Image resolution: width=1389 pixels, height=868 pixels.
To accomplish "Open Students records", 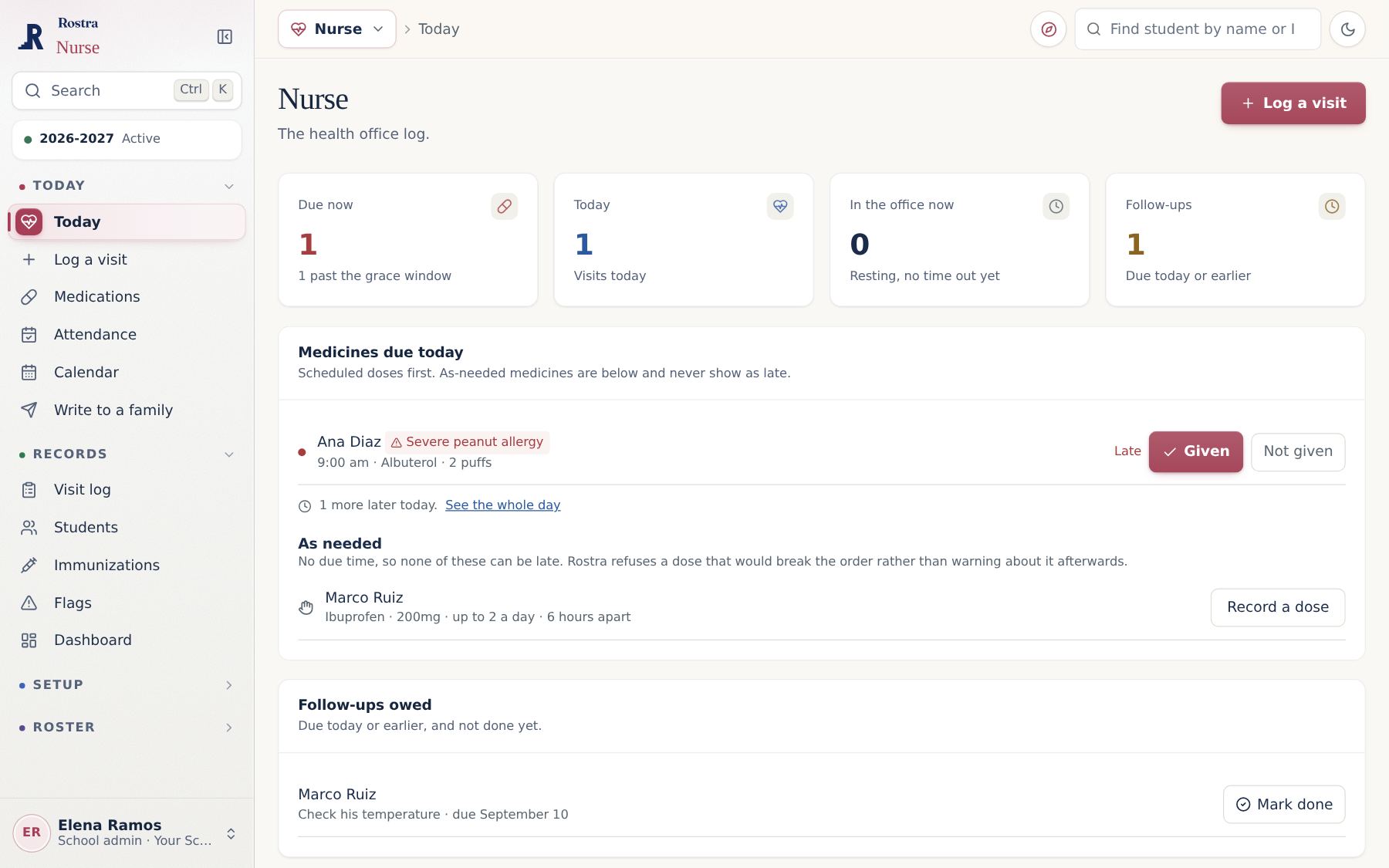I will 127,528.
